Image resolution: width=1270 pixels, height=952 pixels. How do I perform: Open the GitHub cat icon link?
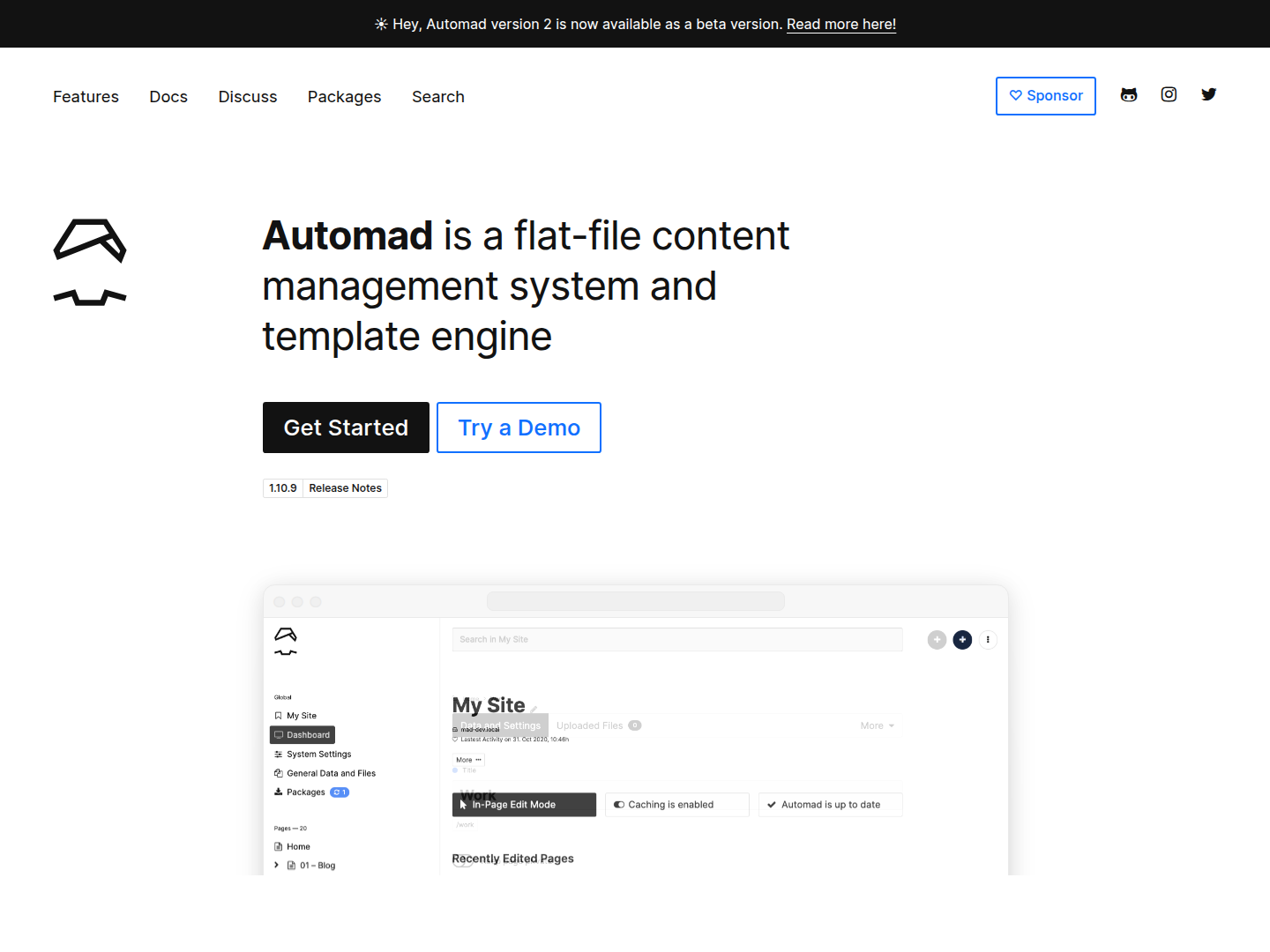(1129, 95)
